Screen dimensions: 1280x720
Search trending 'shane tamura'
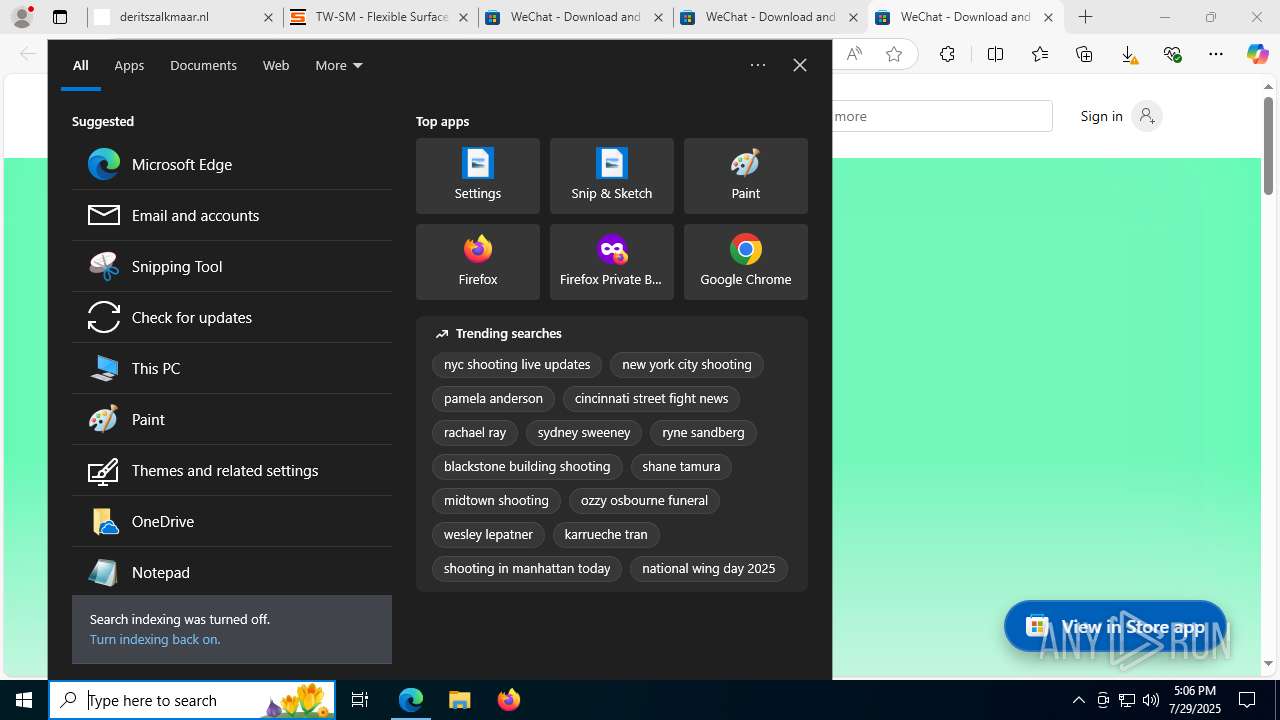click(681, 467)
